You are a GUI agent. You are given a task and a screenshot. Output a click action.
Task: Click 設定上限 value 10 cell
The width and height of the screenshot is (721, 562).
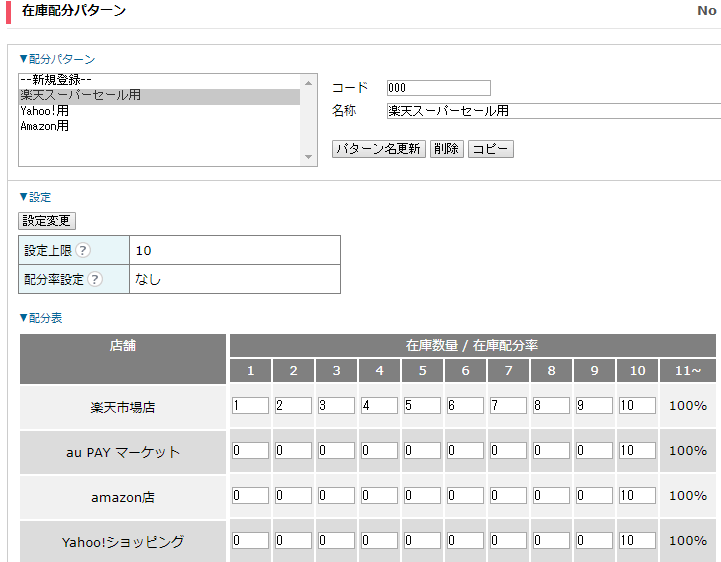[x=235, y=250]
